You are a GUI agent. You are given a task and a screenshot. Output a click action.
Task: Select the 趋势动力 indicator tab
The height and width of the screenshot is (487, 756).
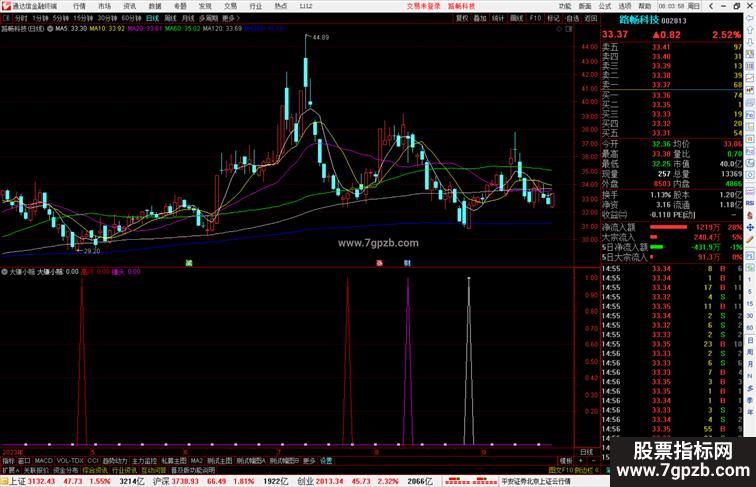[115, 461]
